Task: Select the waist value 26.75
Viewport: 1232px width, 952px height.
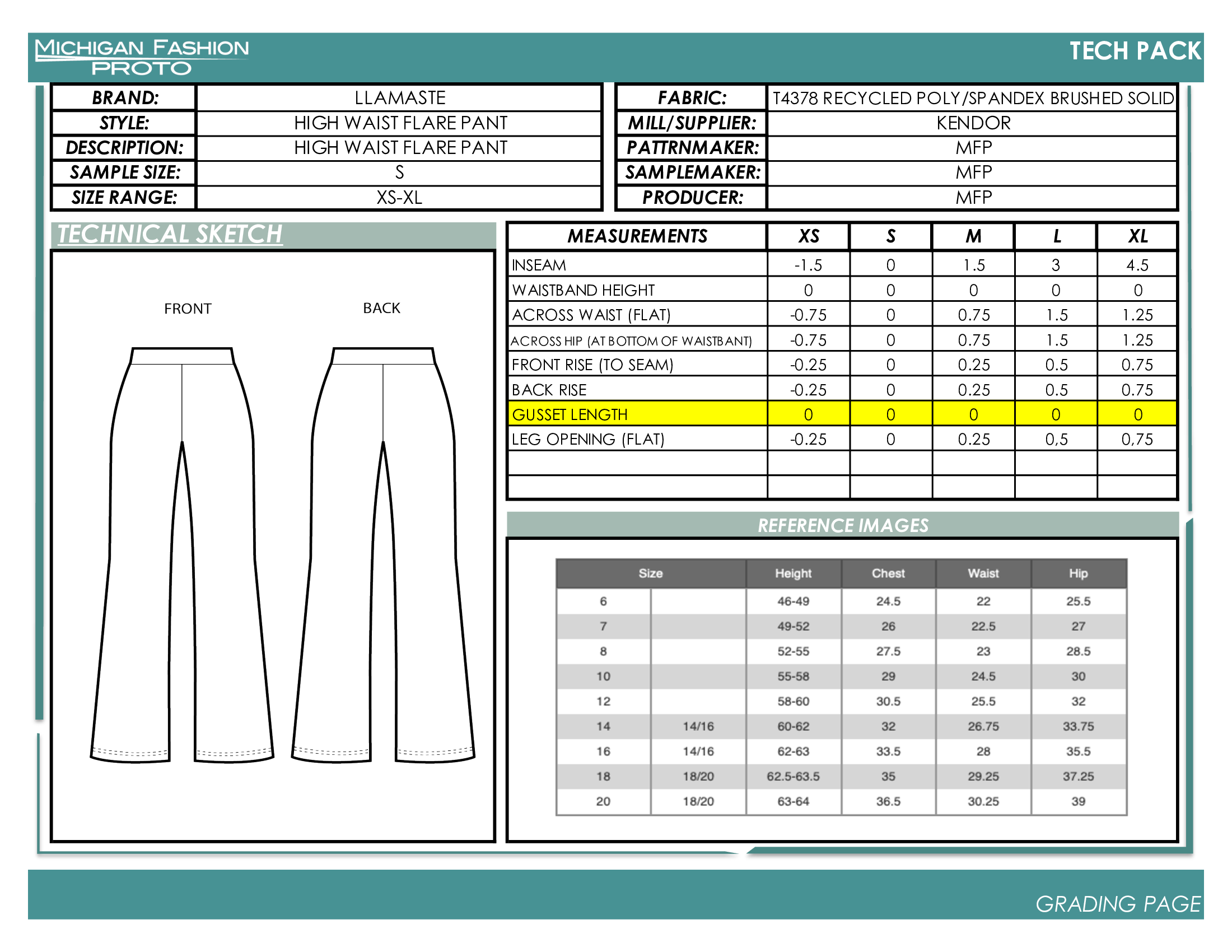Action: (x=983, y=726)
